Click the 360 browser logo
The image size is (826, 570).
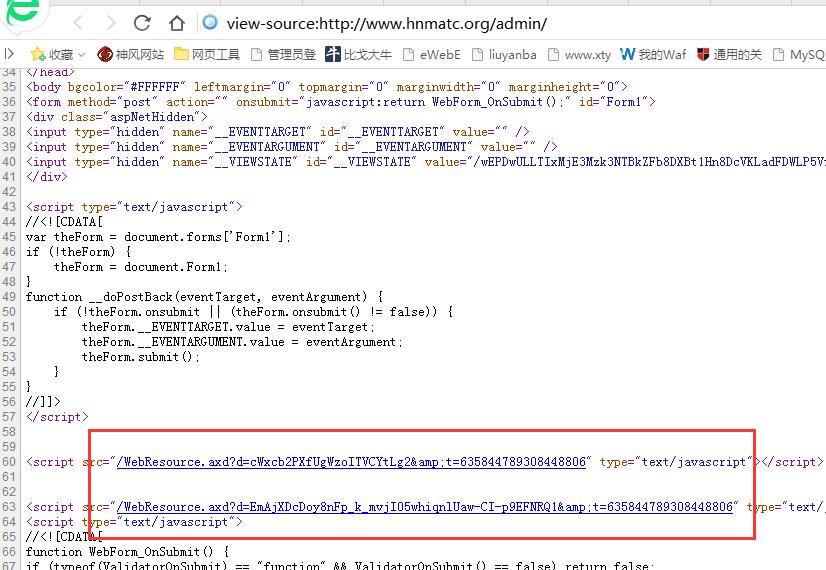click(22, 13)
